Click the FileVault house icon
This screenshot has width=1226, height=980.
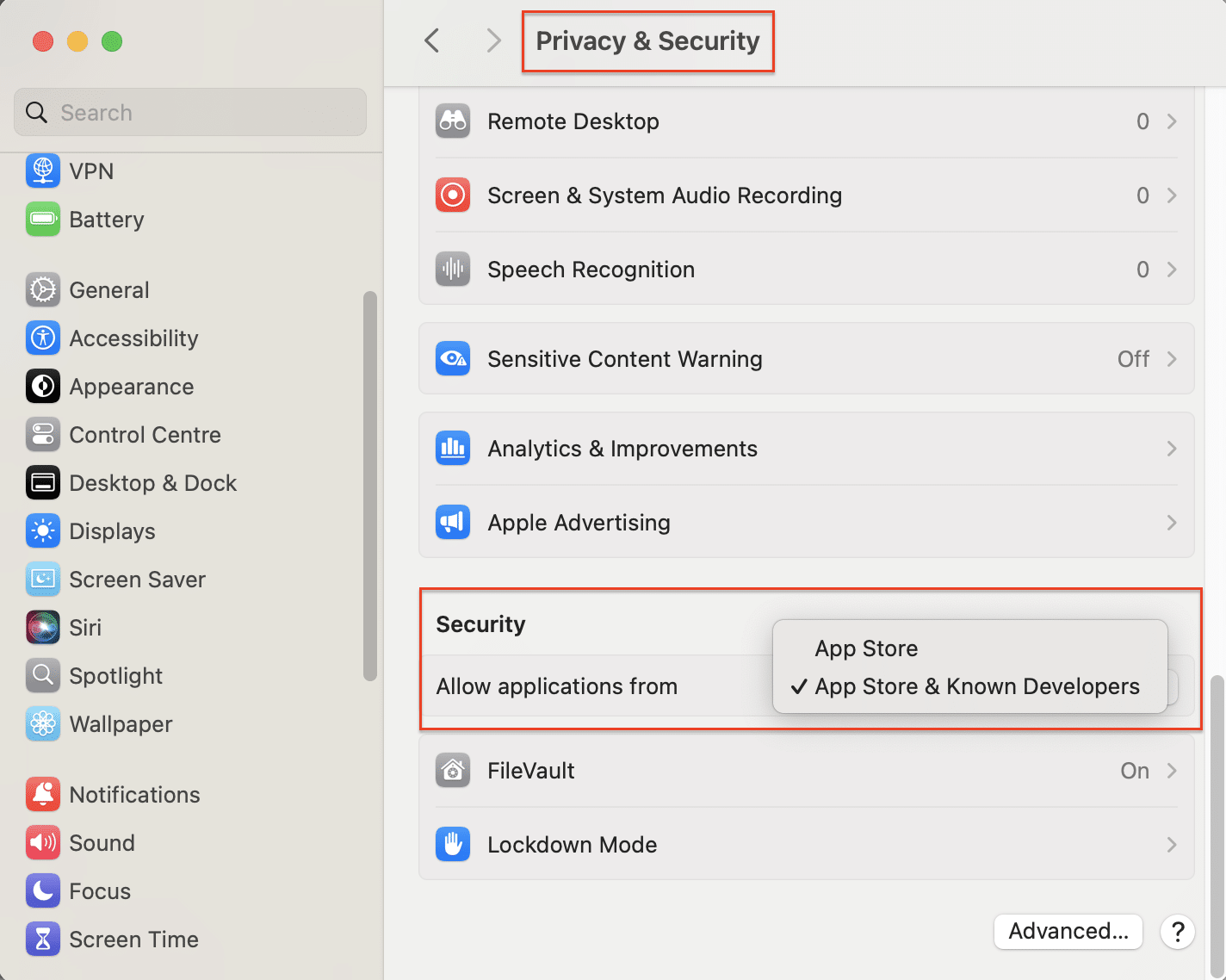[x=452, y=771]
